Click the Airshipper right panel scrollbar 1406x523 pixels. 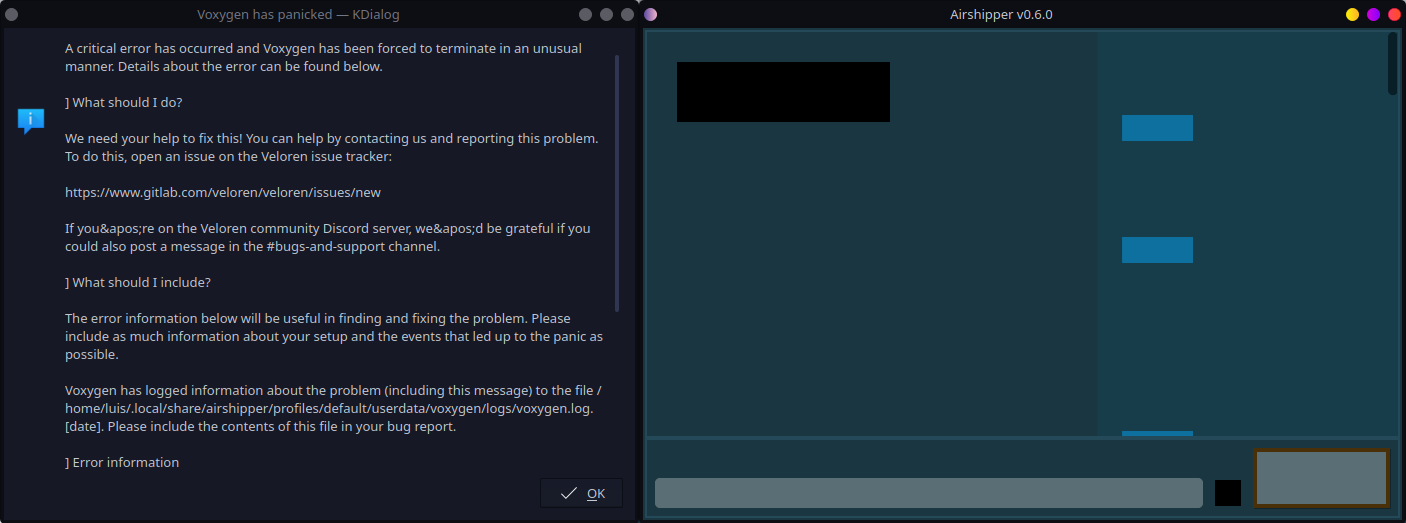tap(1392, 64)
